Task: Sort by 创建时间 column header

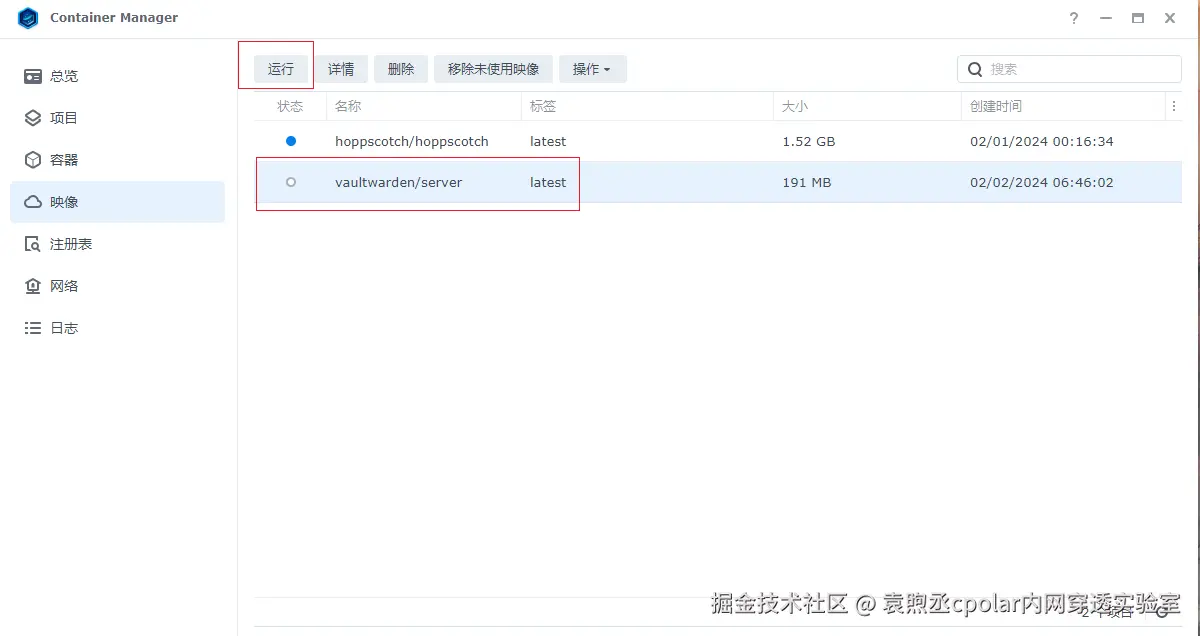Action: click(1063, 106)
